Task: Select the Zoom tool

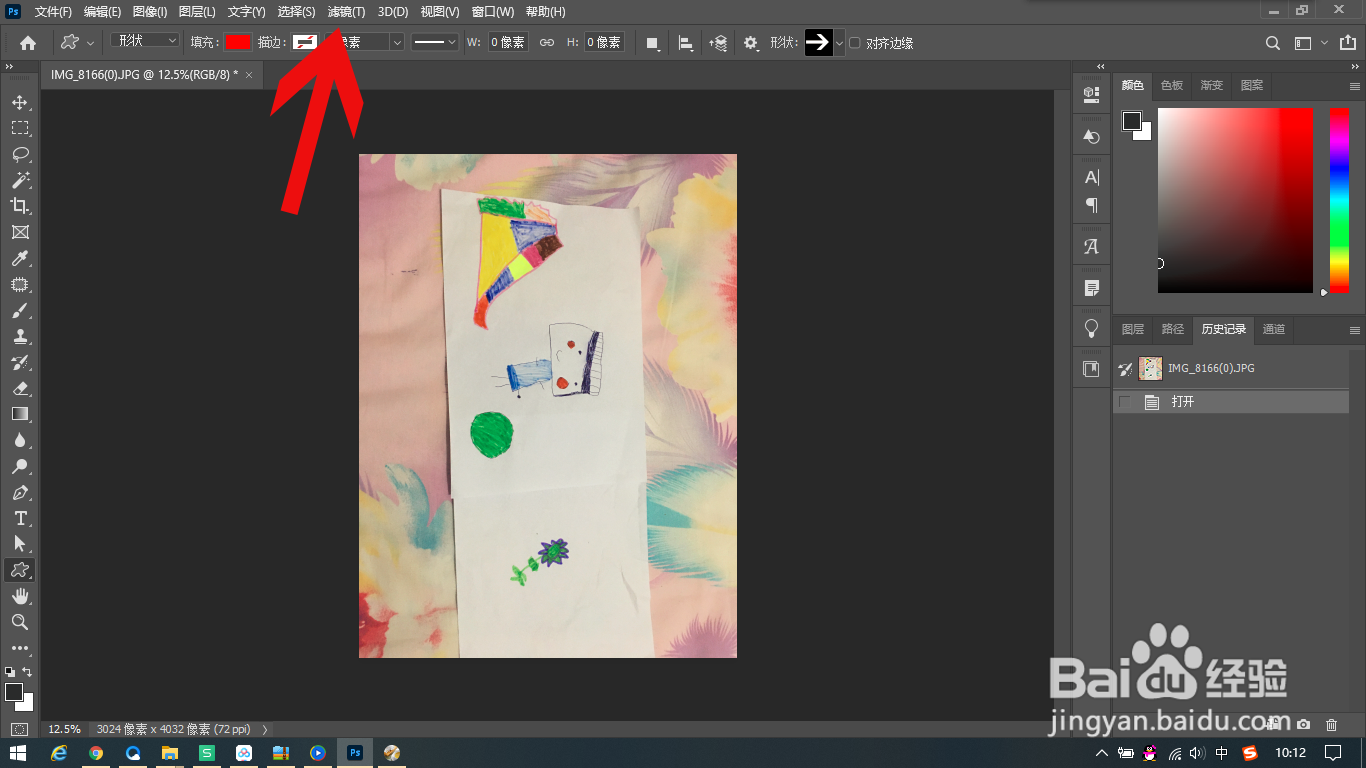Action: [20, 622]
